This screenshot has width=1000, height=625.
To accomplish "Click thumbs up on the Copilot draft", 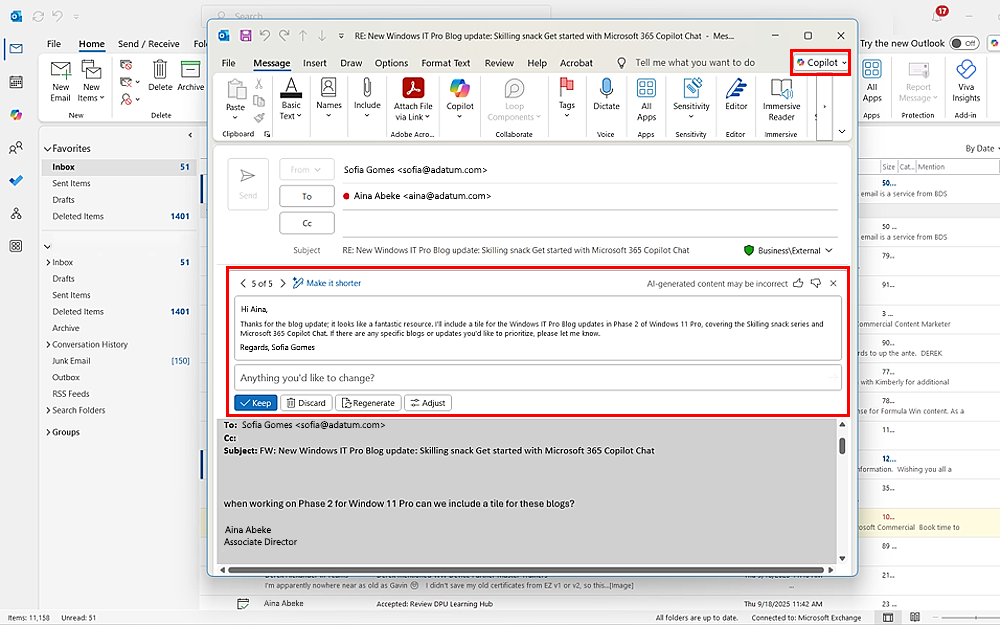I will click(798, 284).
